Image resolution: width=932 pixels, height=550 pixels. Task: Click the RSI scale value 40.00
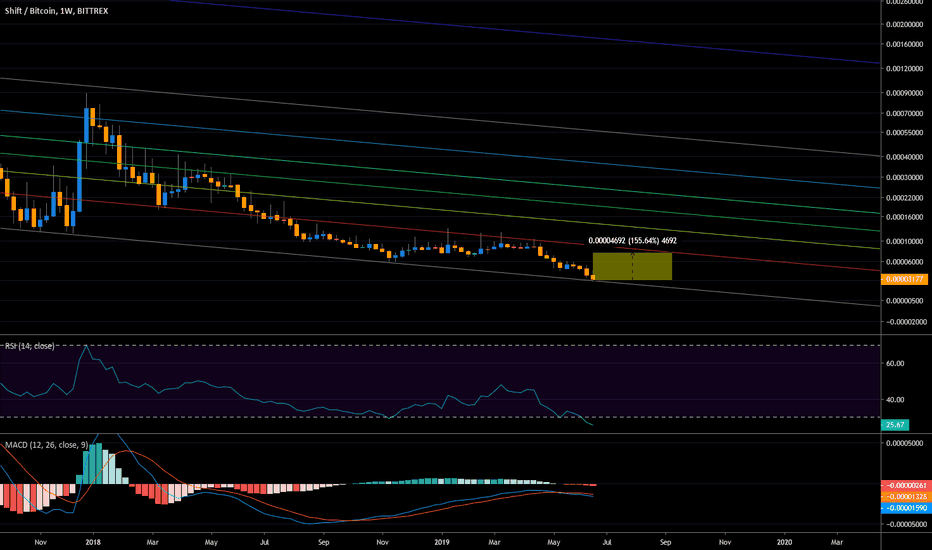pyautogui.click(x=895, y=400)
